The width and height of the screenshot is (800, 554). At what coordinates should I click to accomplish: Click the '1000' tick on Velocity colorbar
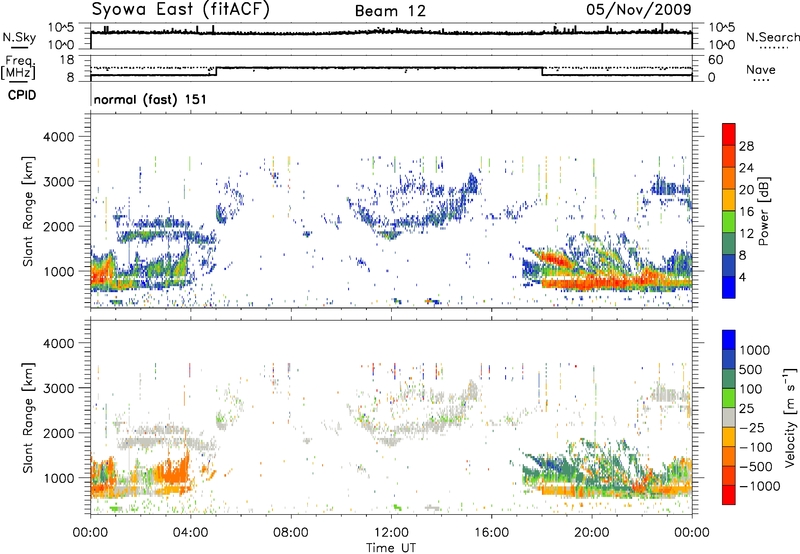755,350
